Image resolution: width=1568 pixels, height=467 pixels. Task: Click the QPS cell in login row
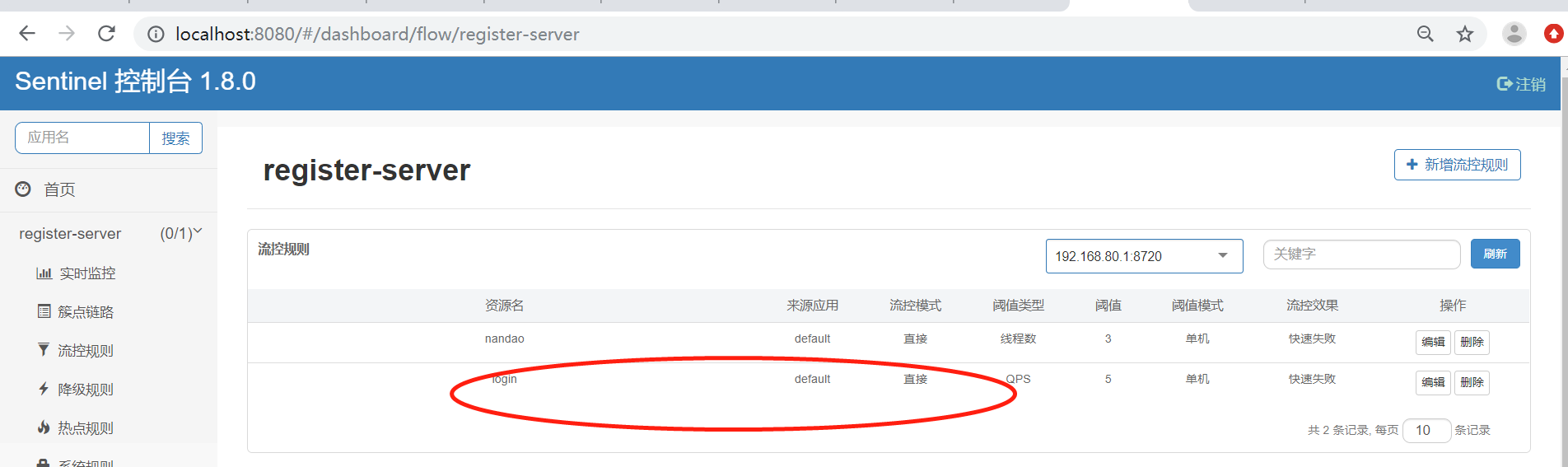1018,379
